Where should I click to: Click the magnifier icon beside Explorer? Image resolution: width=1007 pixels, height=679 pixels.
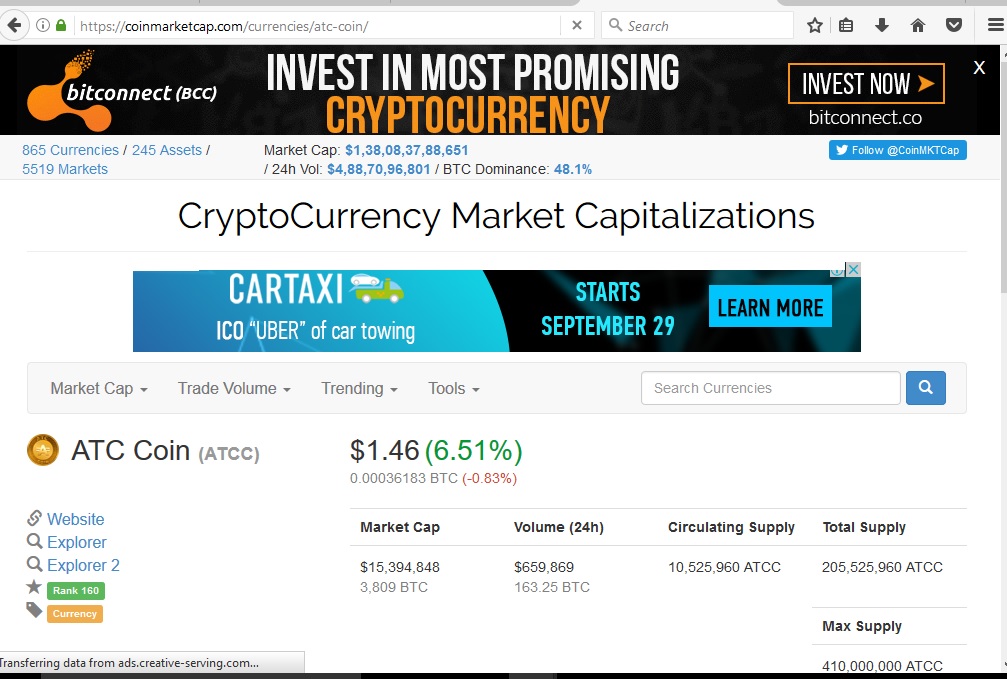36,542
